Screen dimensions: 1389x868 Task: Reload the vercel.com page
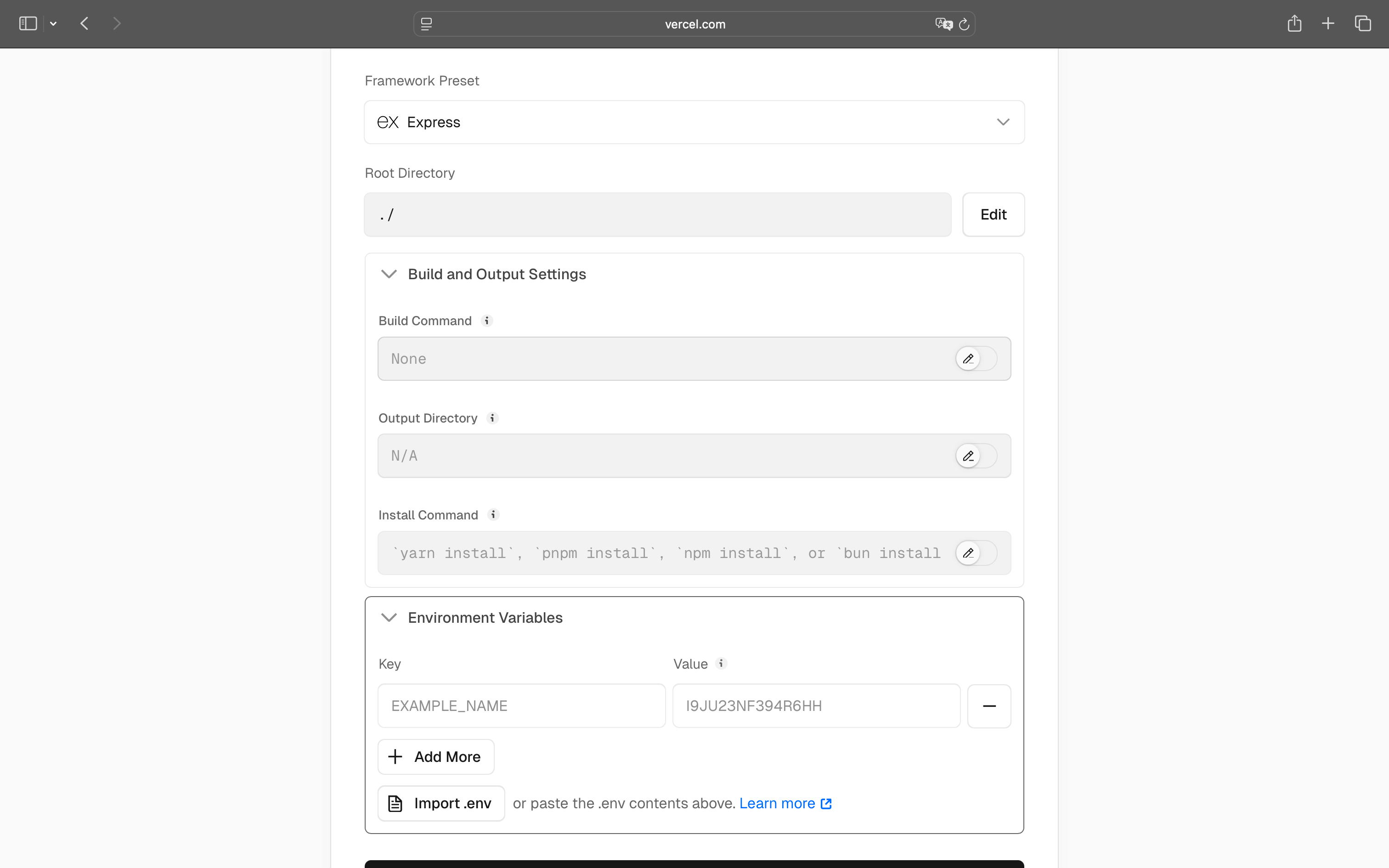964,23
